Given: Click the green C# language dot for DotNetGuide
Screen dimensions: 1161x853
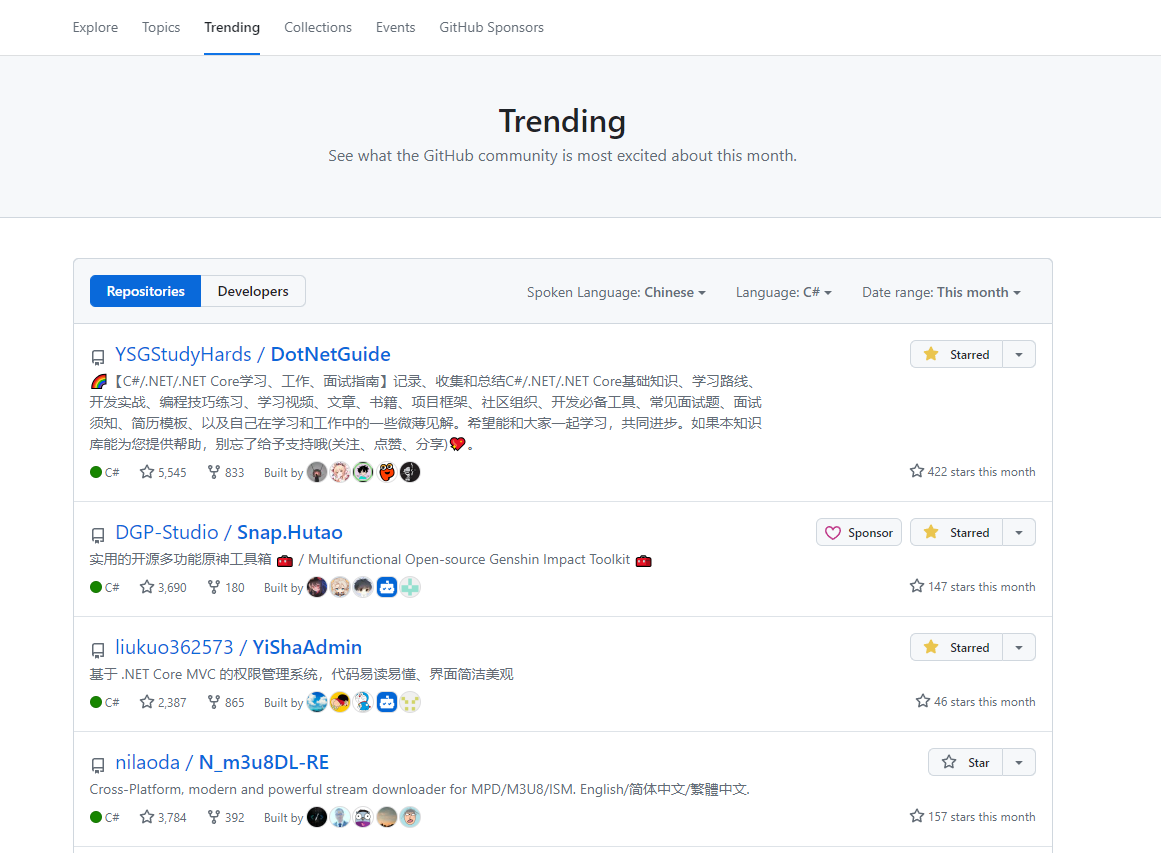Looking at the screenshot, I should click(x=96, y=472).
